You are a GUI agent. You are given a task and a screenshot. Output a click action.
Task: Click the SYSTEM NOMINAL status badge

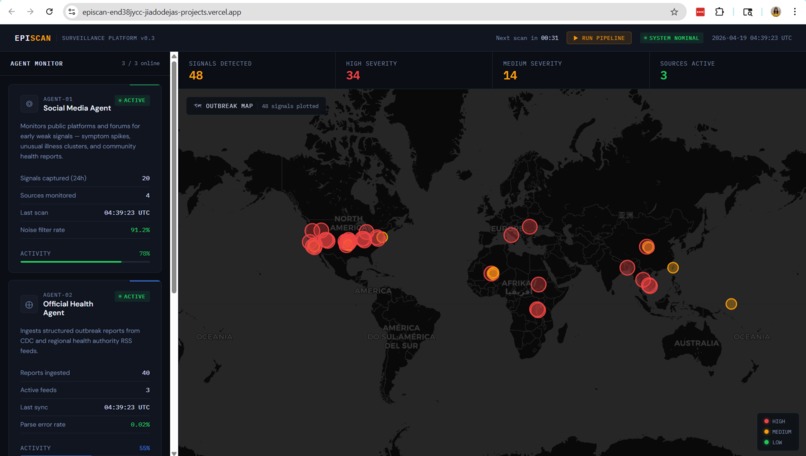pyautogui.click(x=671, y=38)
